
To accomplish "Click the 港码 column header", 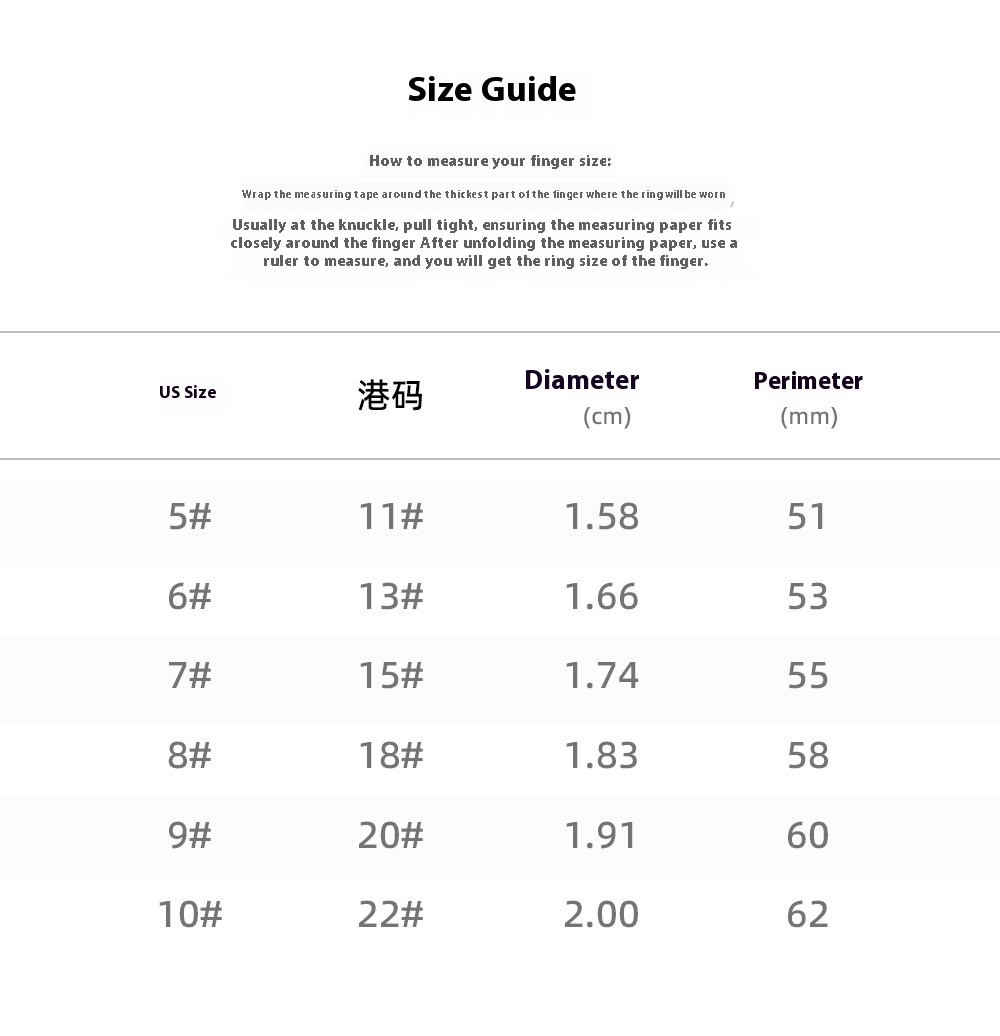I will pos(390,396).
